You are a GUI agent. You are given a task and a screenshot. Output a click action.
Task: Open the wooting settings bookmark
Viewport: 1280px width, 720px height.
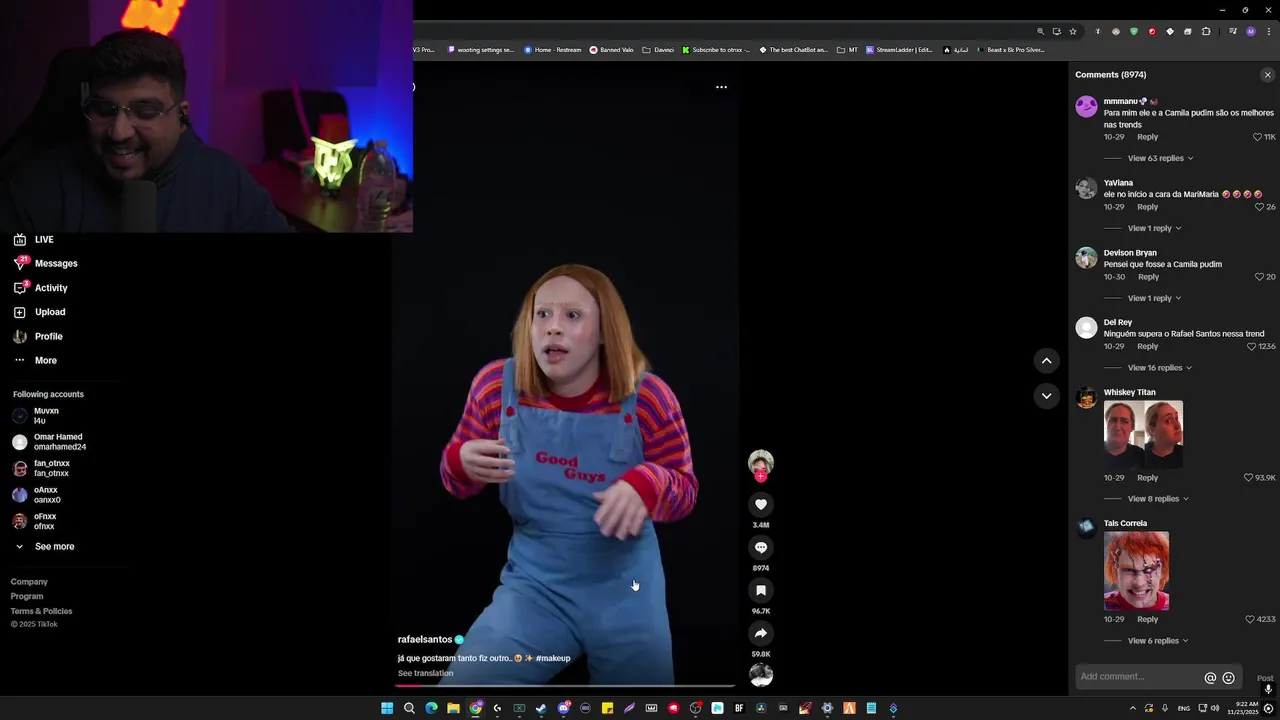481,50
